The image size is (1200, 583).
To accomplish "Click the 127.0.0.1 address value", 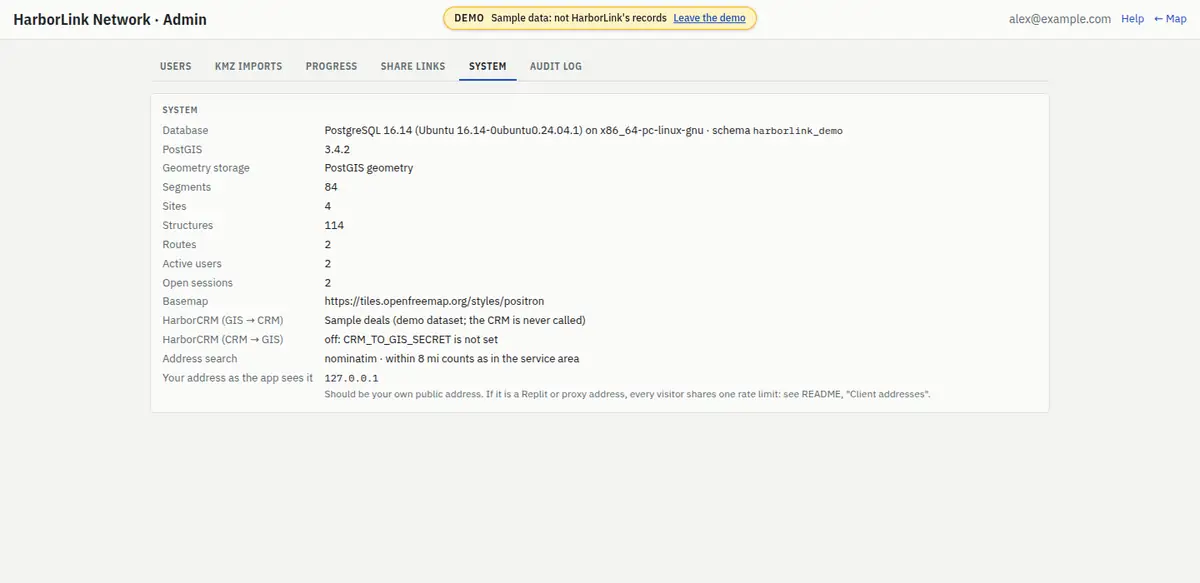I will tap(351, 378).
